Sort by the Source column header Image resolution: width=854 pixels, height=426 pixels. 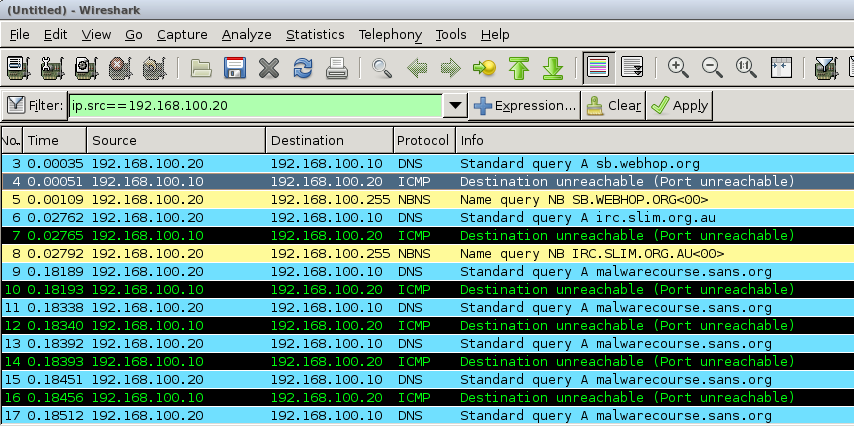(x=176, y=141)
